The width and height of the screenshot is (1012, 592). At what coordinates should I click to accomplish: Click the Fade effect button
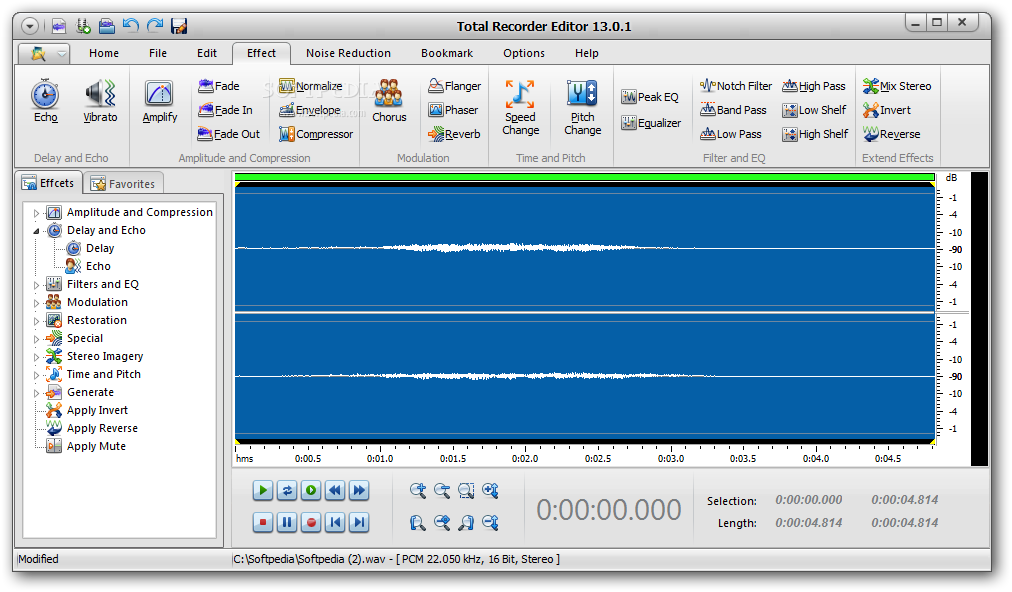[219, 86]
